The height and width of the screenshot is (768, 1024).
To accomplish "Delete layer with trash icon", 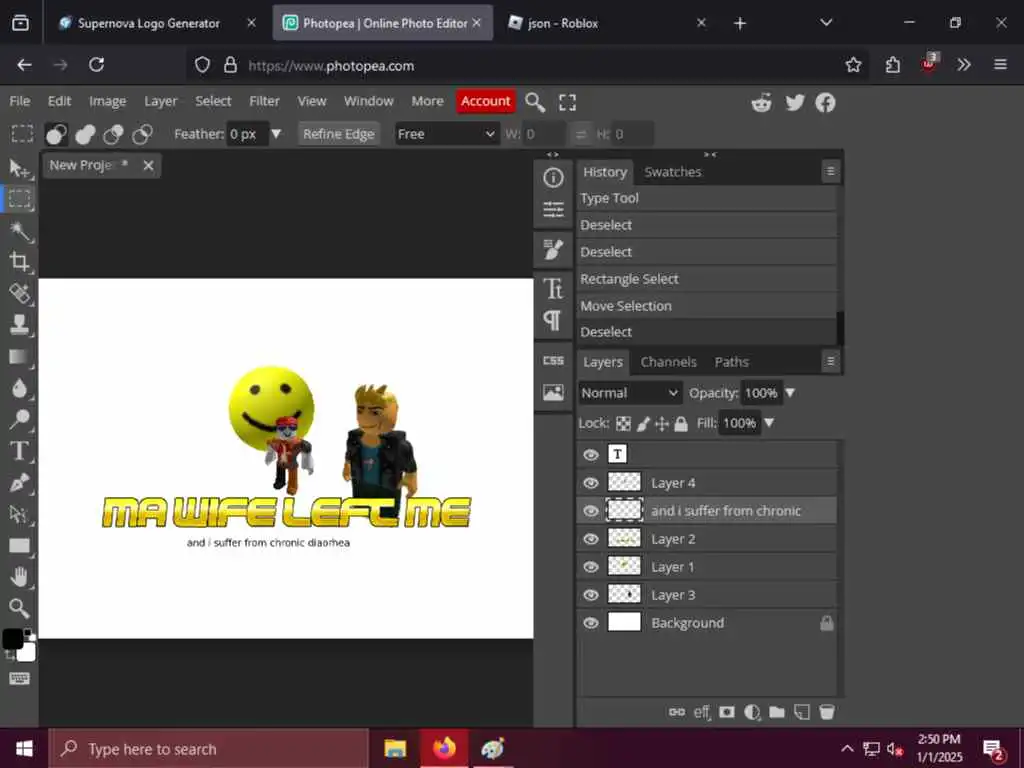I will [827, 712].
